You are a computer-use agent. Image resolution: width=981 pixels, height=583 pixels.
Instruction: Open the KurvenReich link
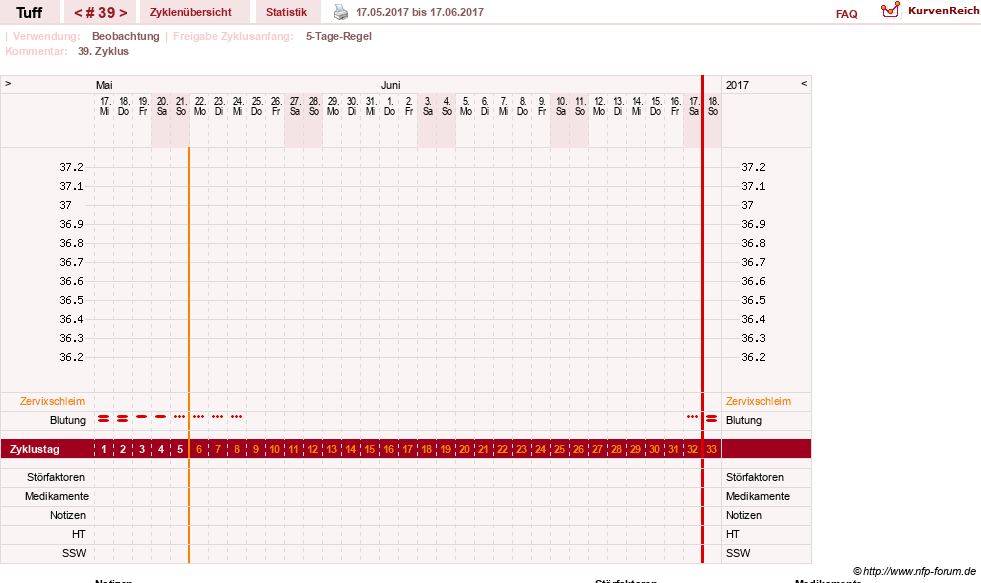943,11
